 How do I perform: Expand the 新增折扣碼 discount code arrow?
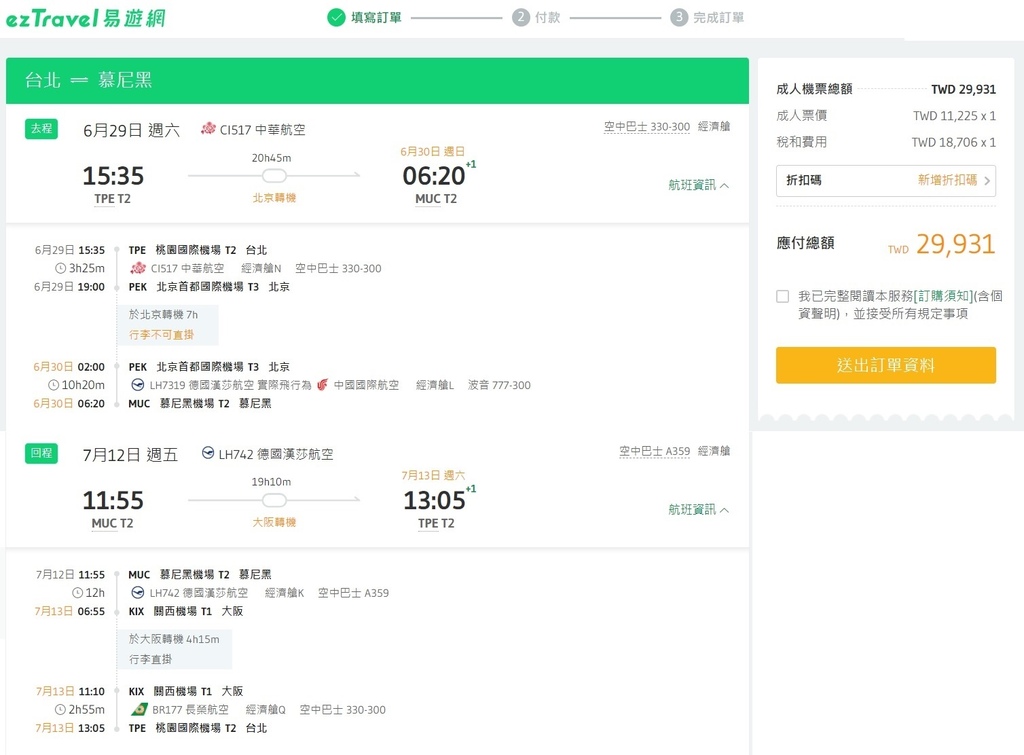(x=987, y=181)
